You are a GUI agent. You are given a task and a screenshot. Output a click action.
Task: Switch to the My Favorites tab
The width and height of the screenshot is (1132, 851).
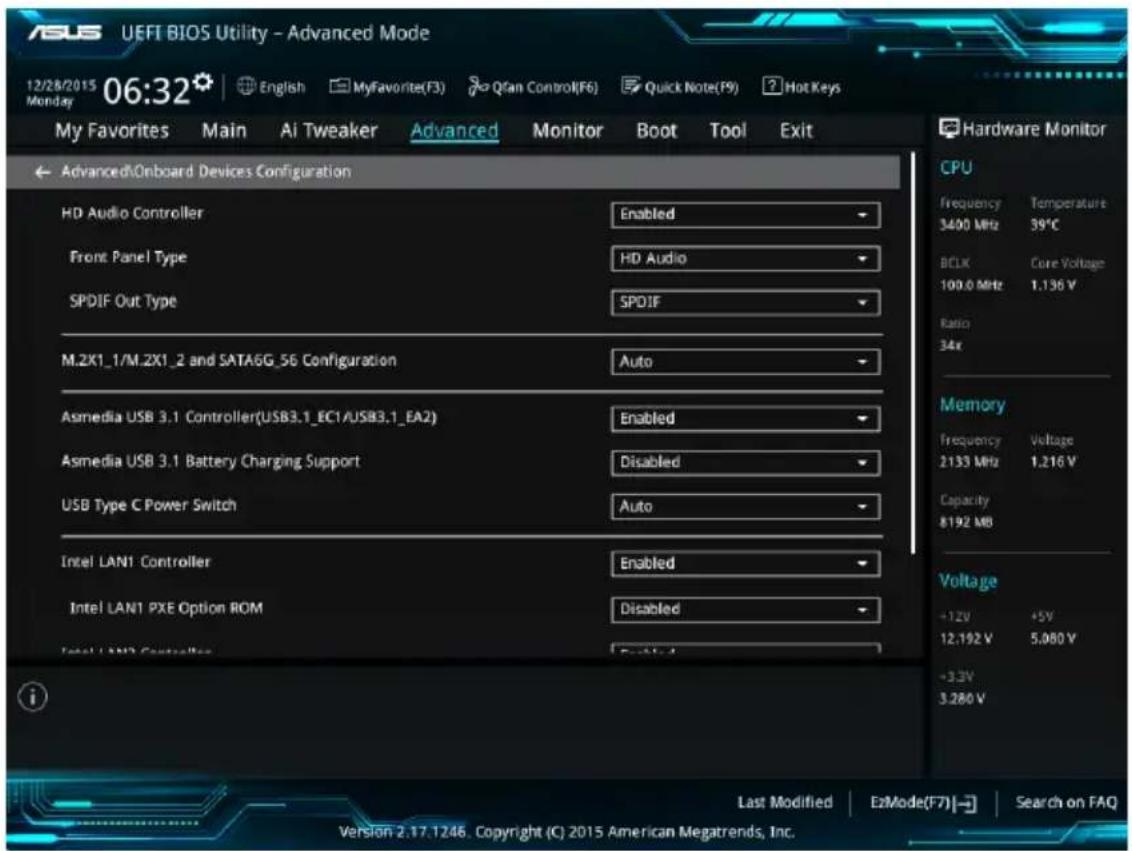click(112, 131)
